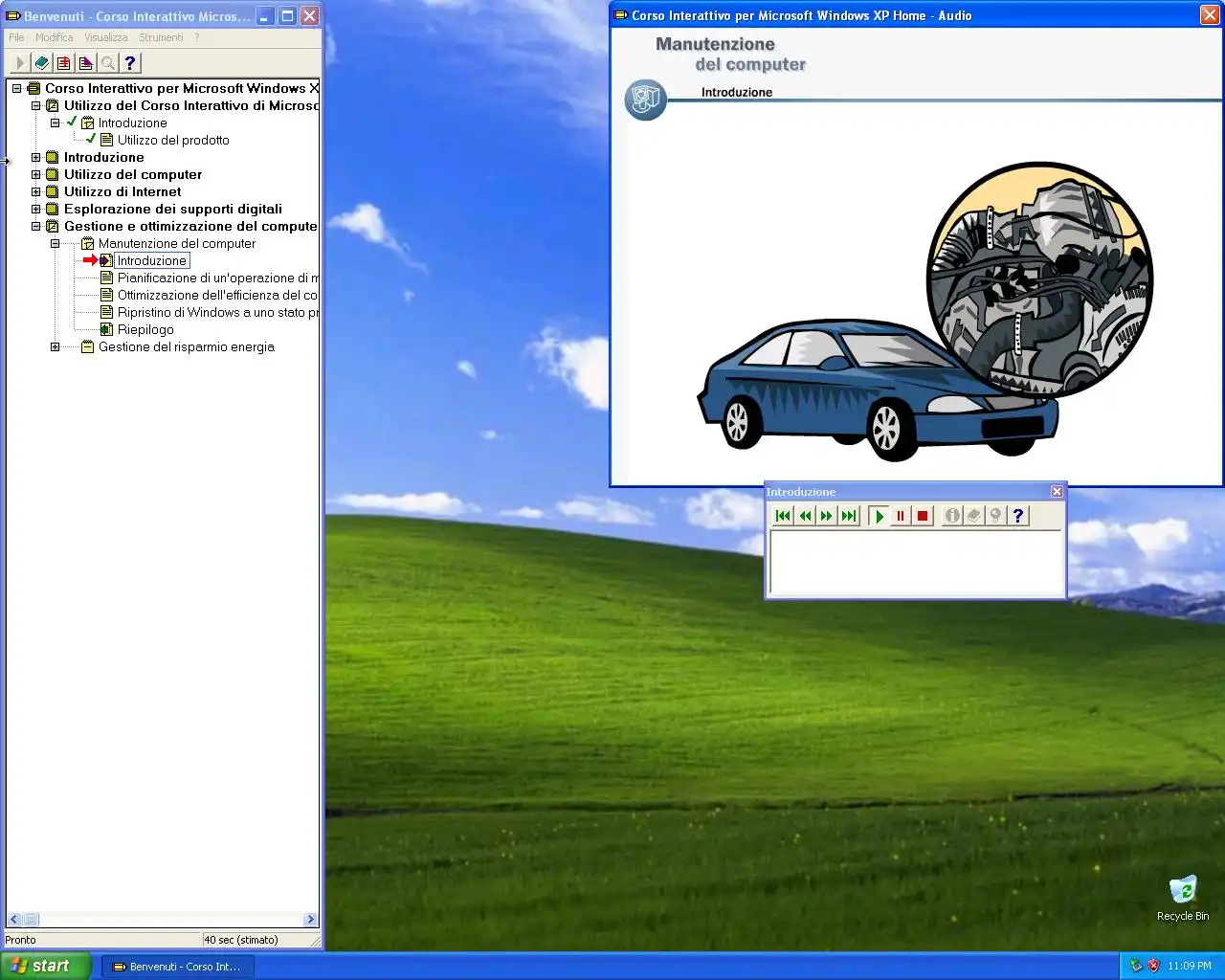The width and height of the screenshot is (1225, 980).
Task: Click the Benvenuti - Corso Int... taskbar button
Action: point(177,967)
